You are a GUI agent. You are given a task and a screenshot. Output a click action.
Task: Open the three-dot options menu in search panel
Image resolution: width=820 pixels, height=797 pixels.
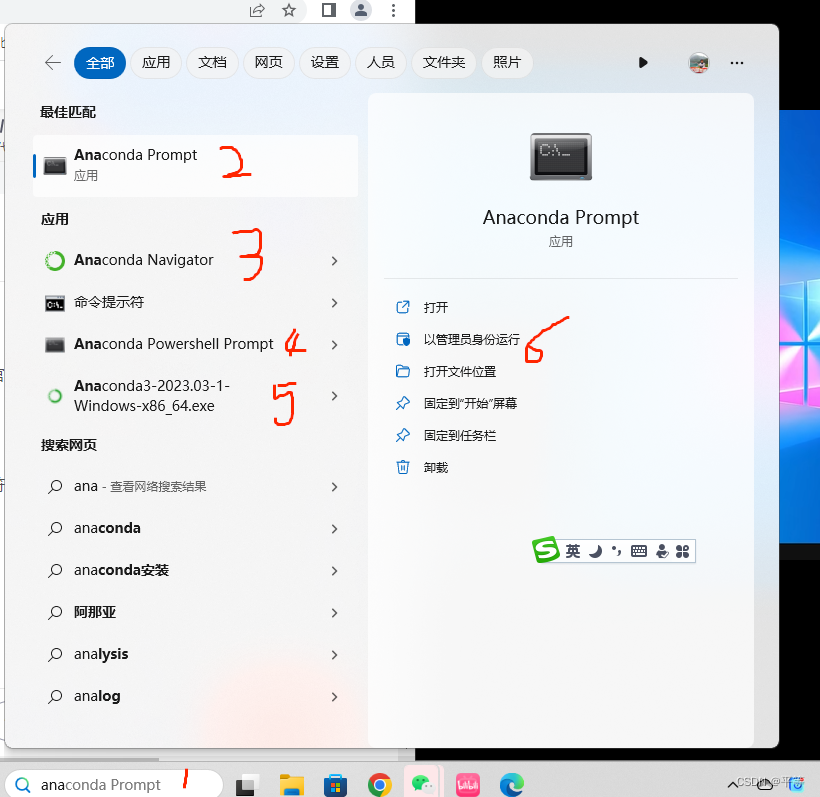[737, 63]
